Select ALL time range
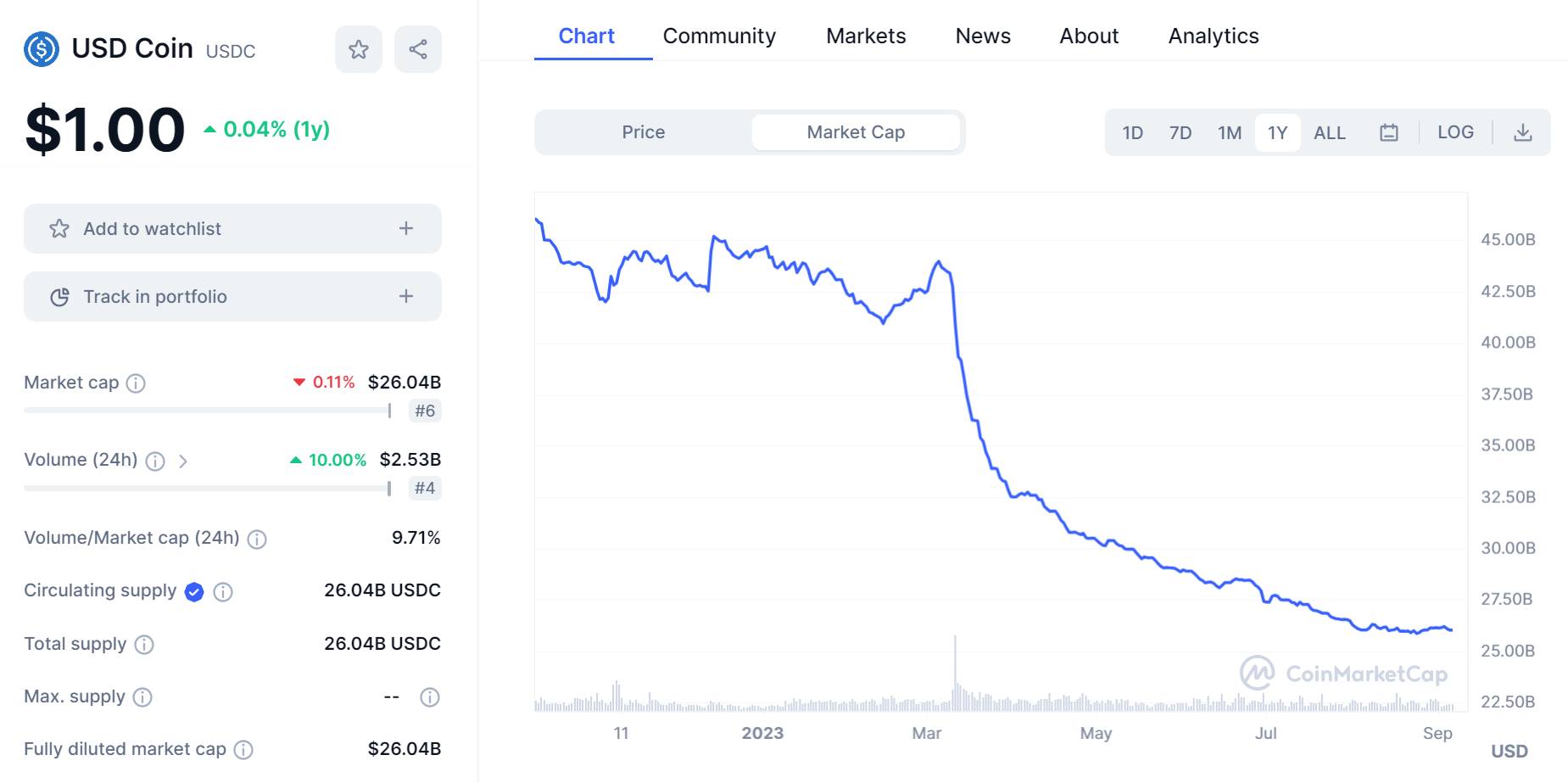The width and height of the screenshot is (1568, 783). click(x=1330, y=132)
